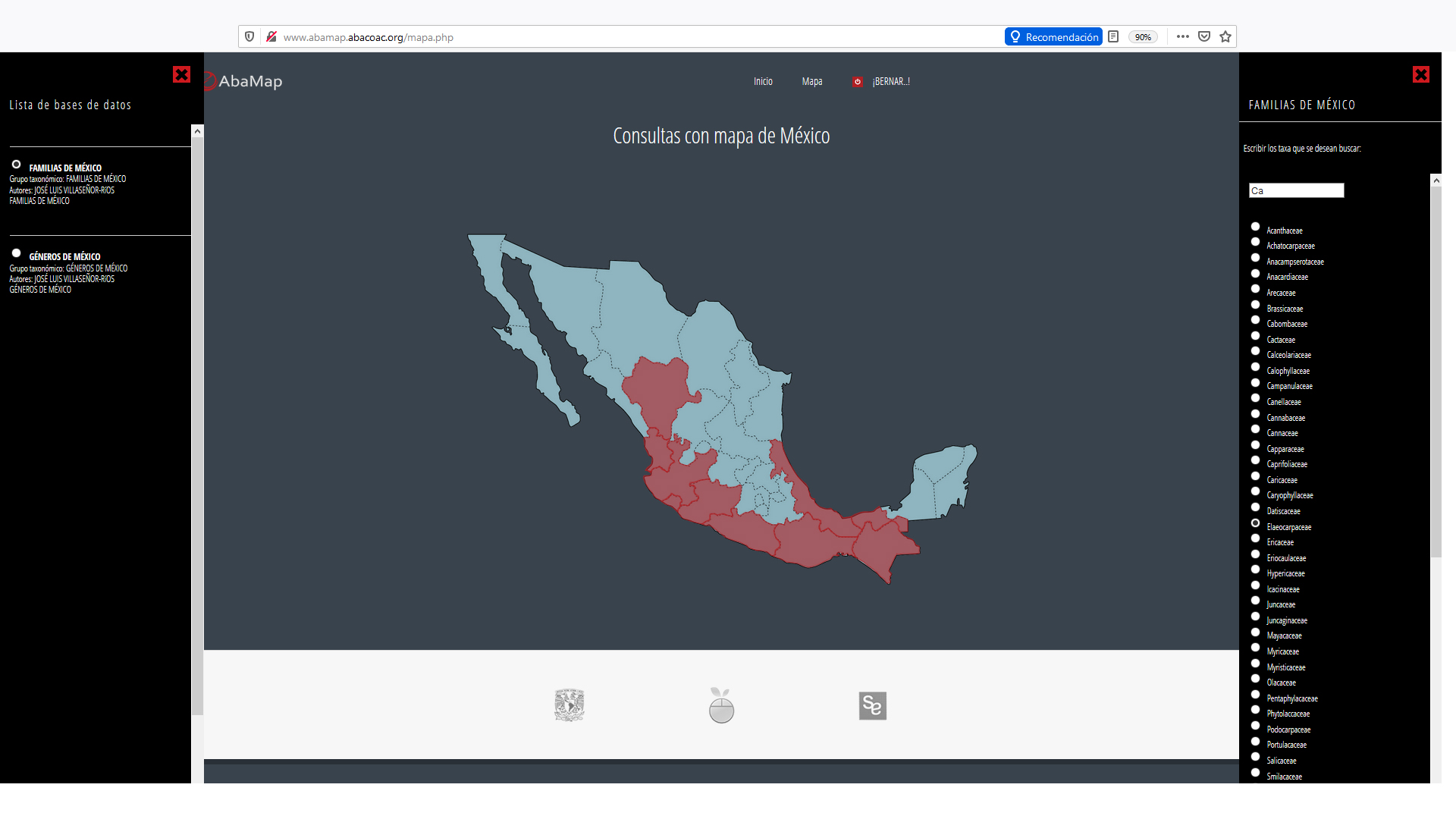Select the Cactaceae radio button
1456x819 pixels.
(1255, 336)
